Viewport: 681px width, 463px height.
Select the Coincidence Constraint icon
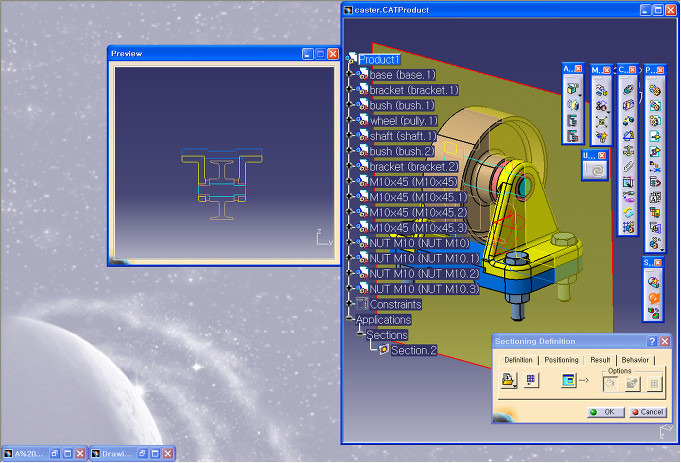pos(628,89)
